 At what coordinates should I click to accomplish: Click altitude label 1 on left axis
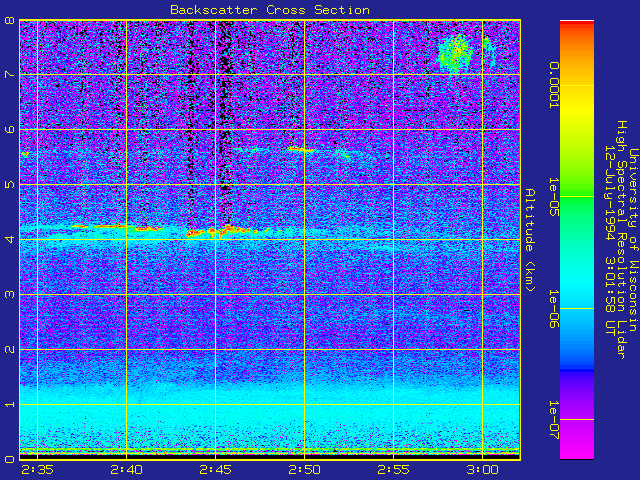click(x=9, y=404)
